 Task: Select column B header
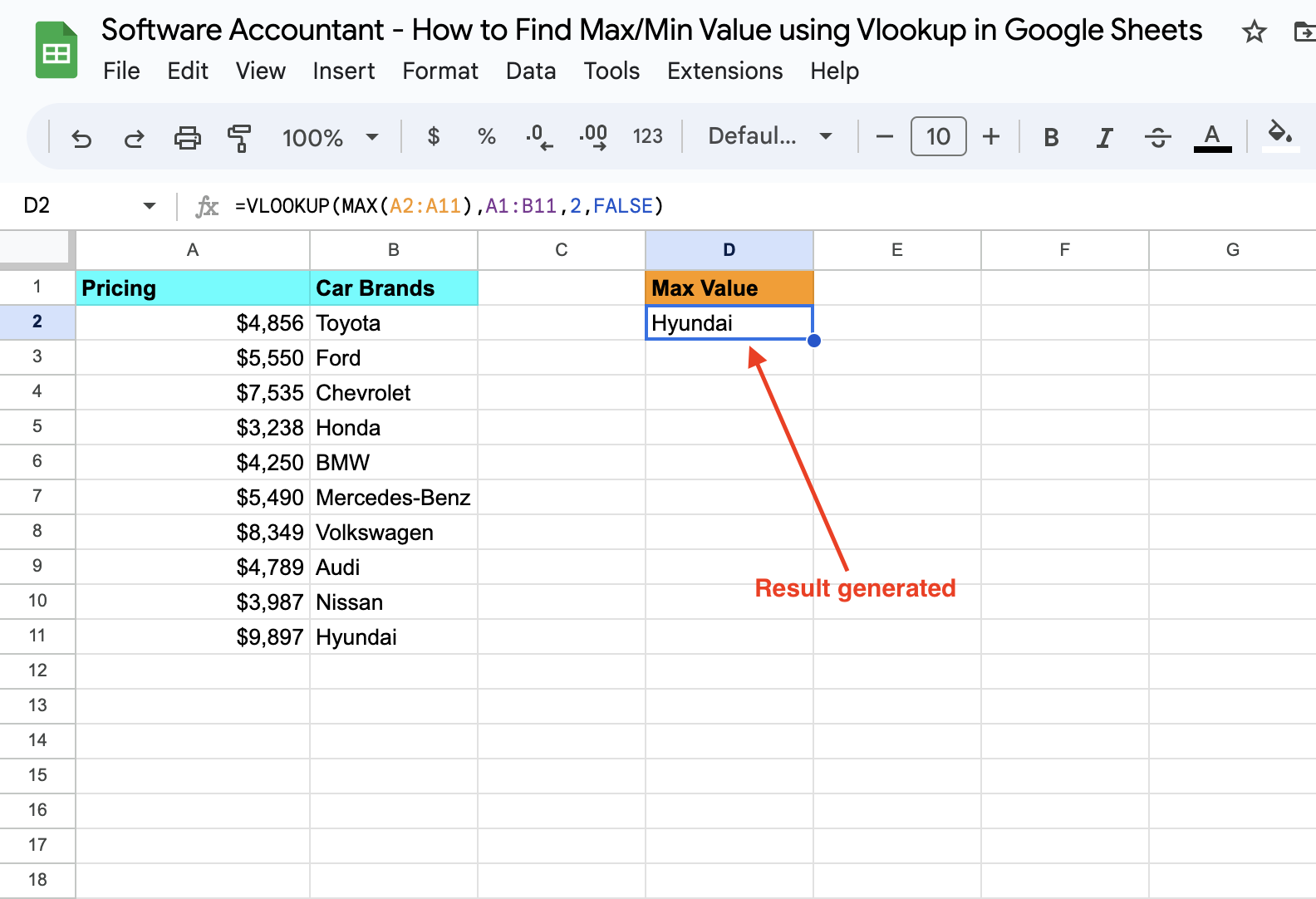tap(394, 250)
